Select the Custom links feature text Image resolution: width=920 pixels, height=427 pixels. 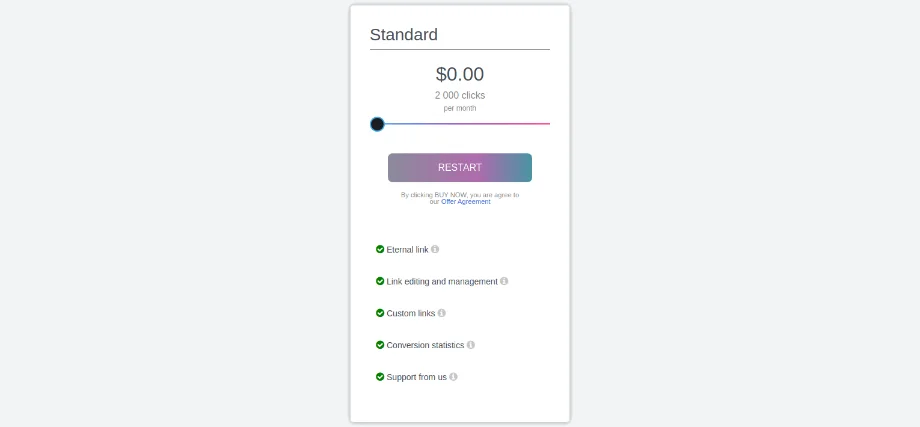411,314
